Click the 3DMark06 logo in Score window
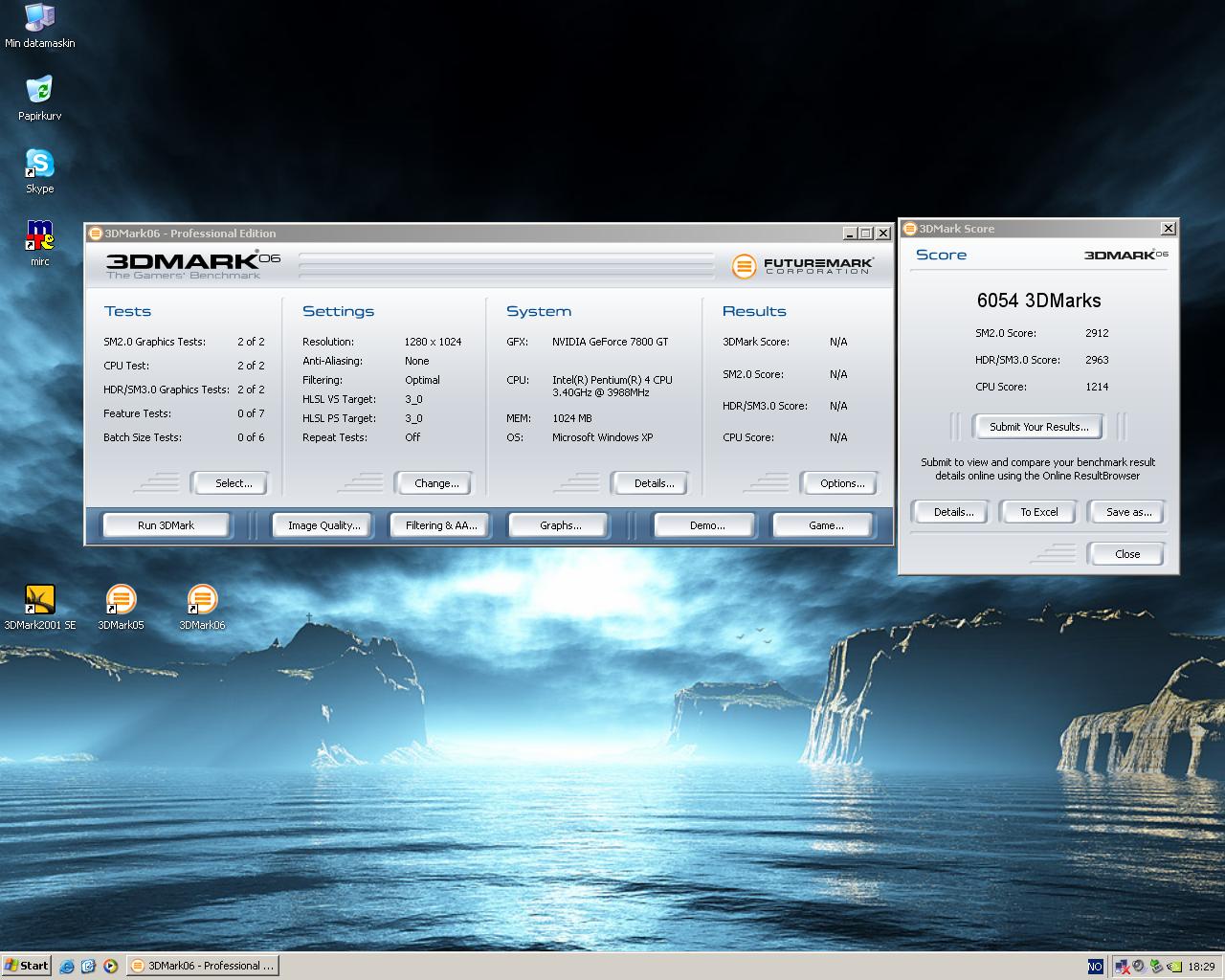 (x=1126, y=255)
